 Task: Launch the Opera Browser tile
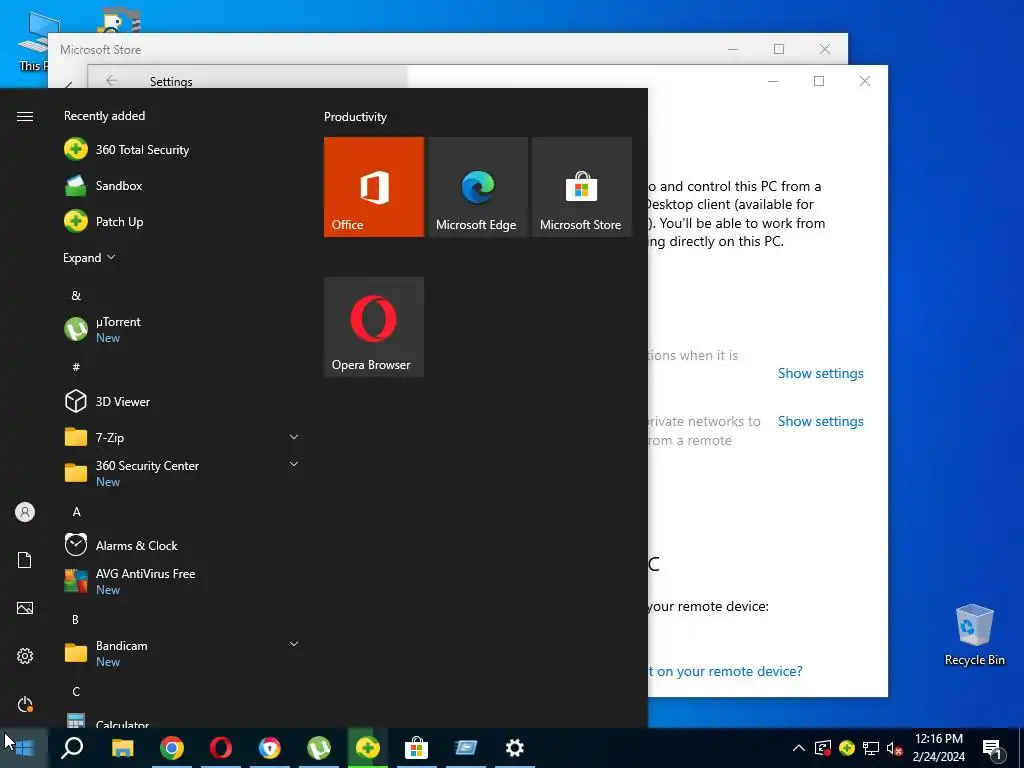tap(374, 327)
